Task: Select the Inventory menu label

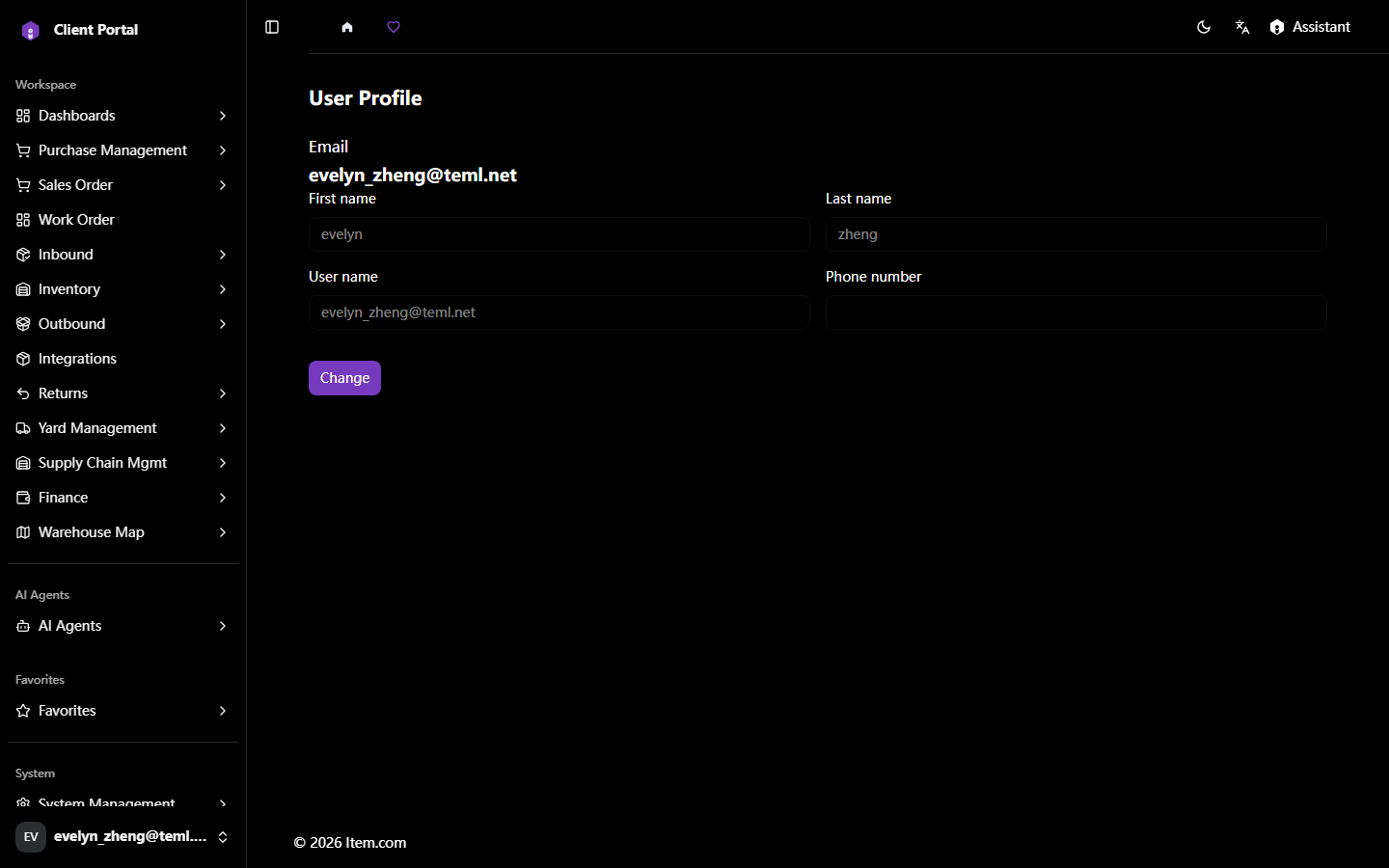Action: 69,289
